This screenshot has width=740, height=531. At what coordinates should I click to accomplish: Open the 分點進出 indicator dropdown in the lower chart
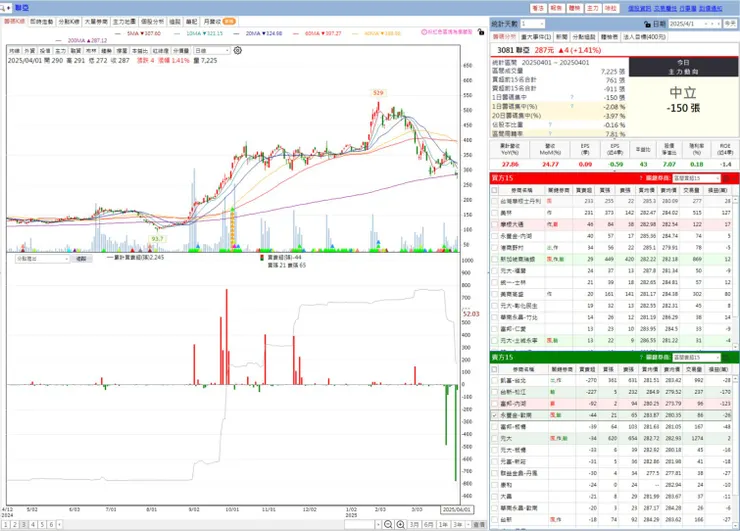(42, 259)
